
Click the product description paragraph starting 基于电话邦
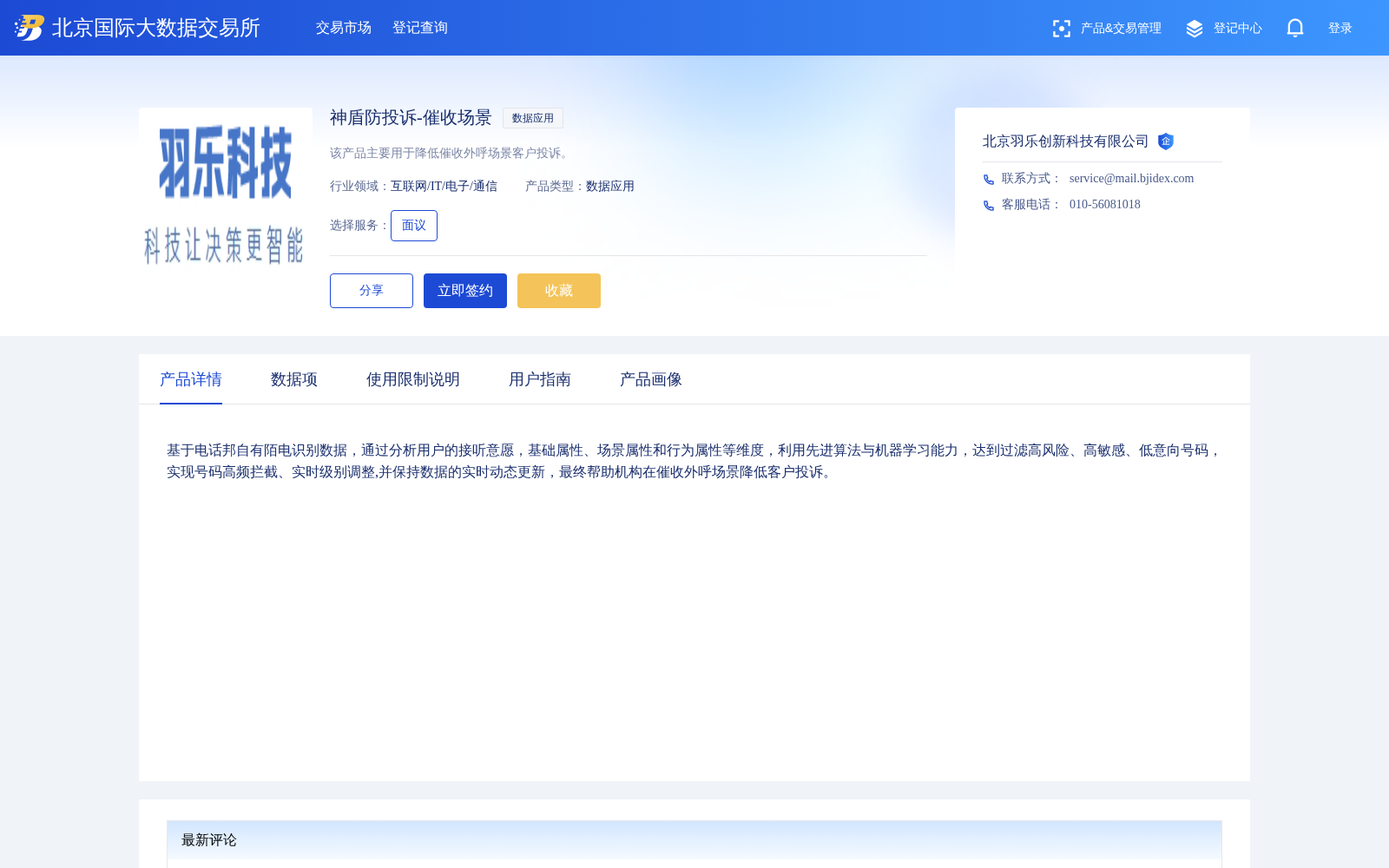(694, 461)
